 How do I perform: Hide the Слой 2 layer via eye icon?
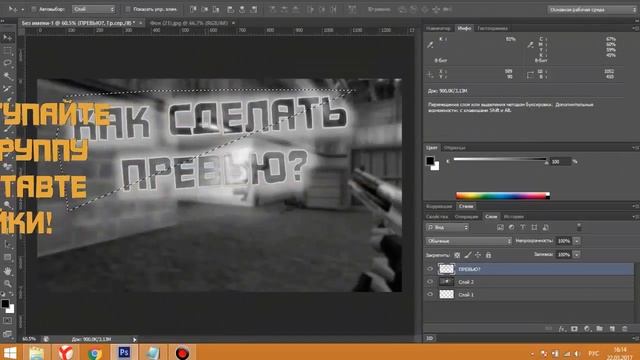click(x=430, y=282)
